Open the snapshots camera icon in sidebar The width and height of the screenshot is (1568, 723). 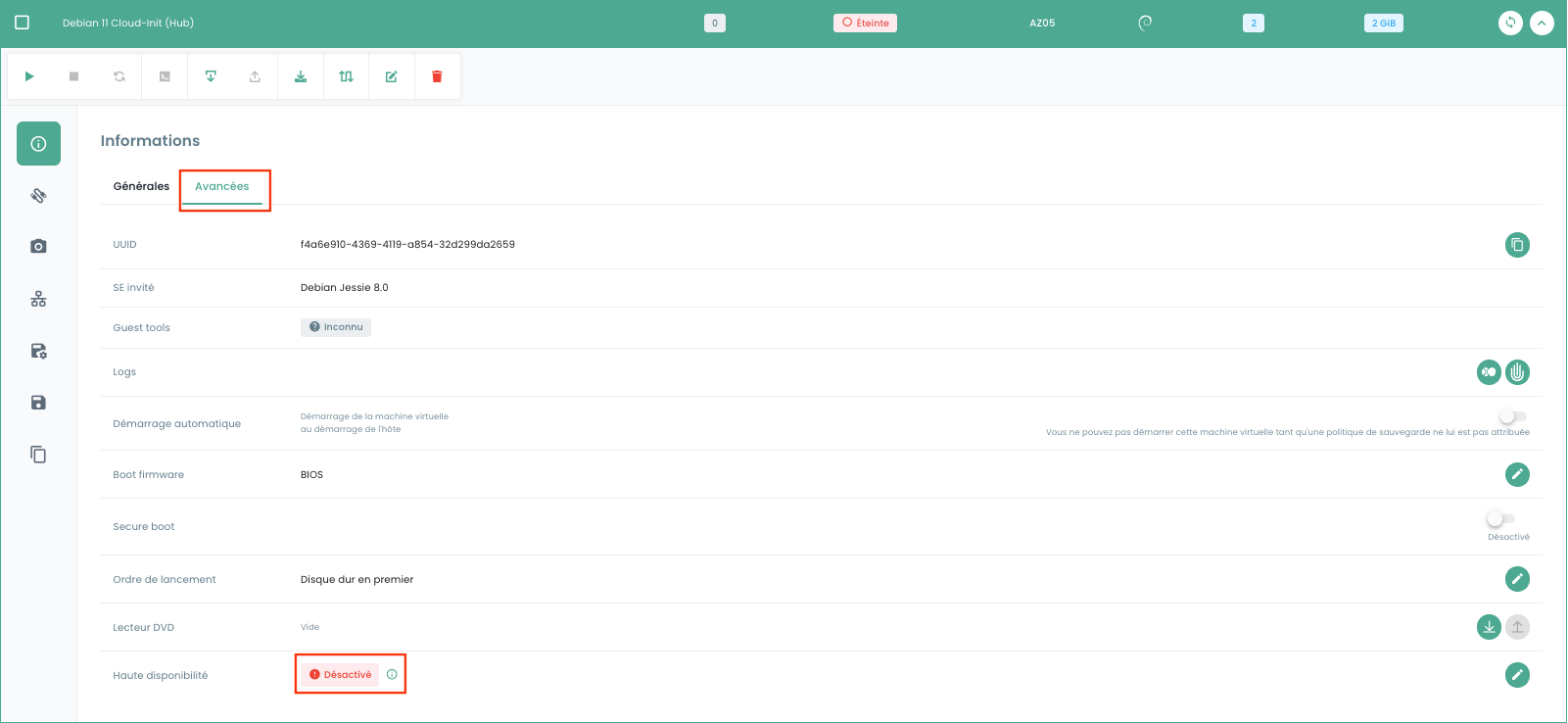coord(38,247)
